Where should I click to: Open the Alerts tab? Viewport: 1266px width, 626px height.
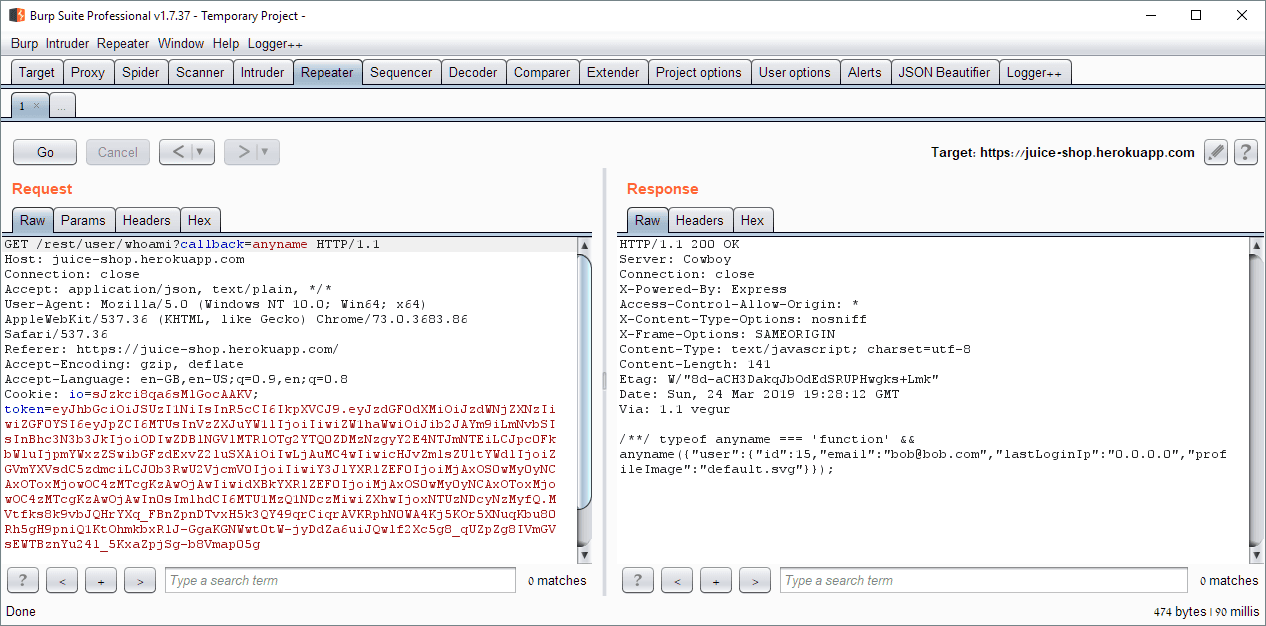865,72
